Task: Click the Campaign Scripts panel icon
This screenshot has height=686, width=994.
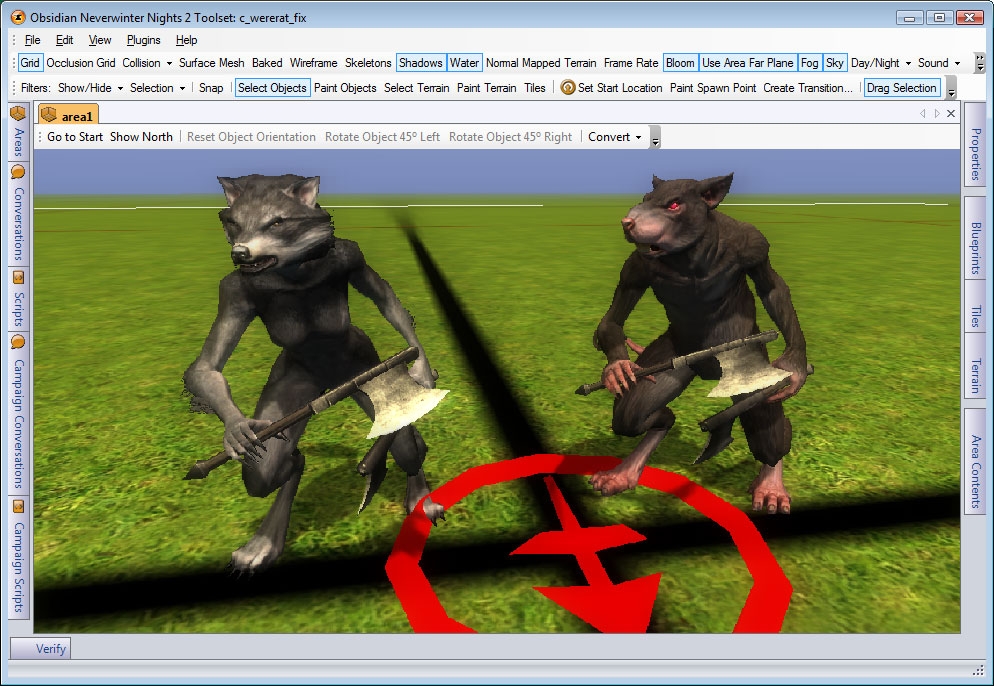Action: 18,506
